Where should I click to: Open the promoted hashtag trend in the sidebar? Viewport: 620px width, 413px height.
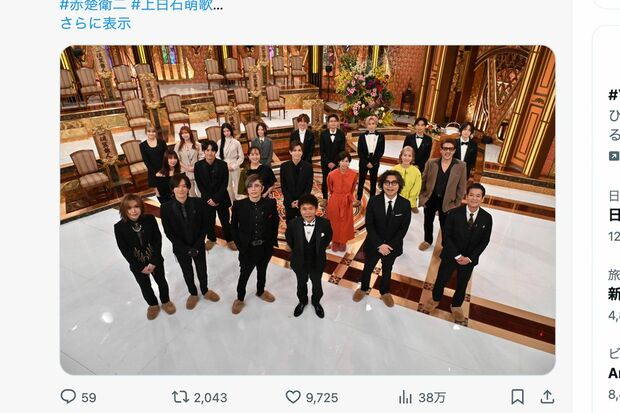pos(614,95)
